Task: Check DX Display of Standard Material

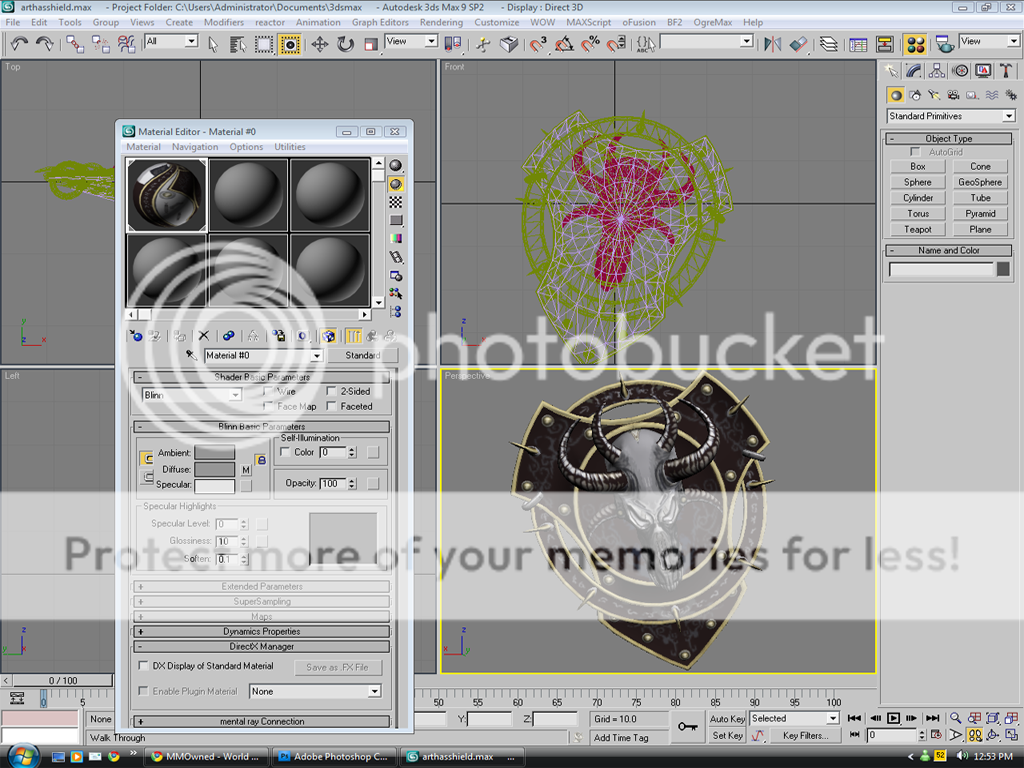Action: coord(144,665)
